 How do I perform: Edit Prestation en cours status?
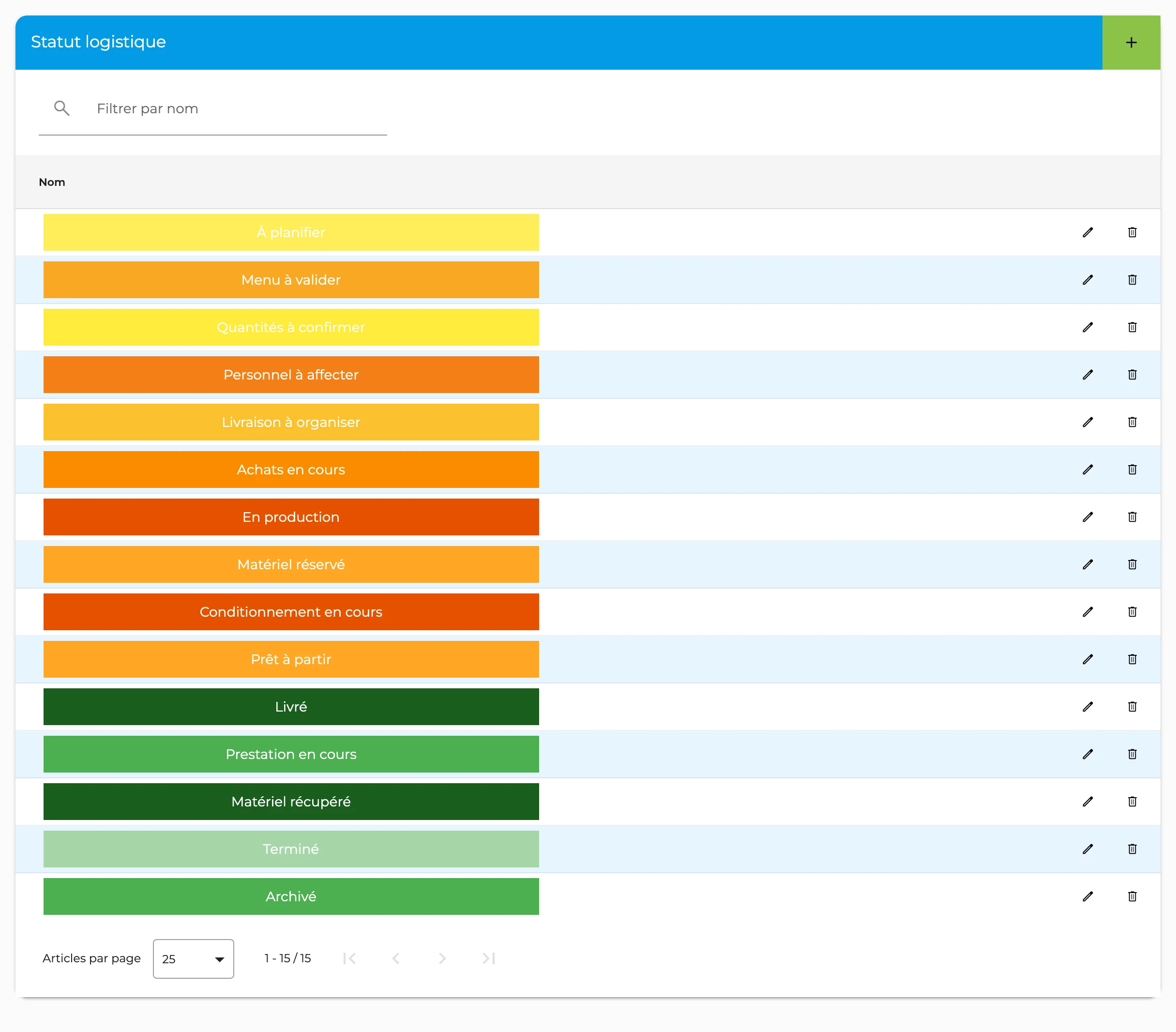pos(1087,754)
